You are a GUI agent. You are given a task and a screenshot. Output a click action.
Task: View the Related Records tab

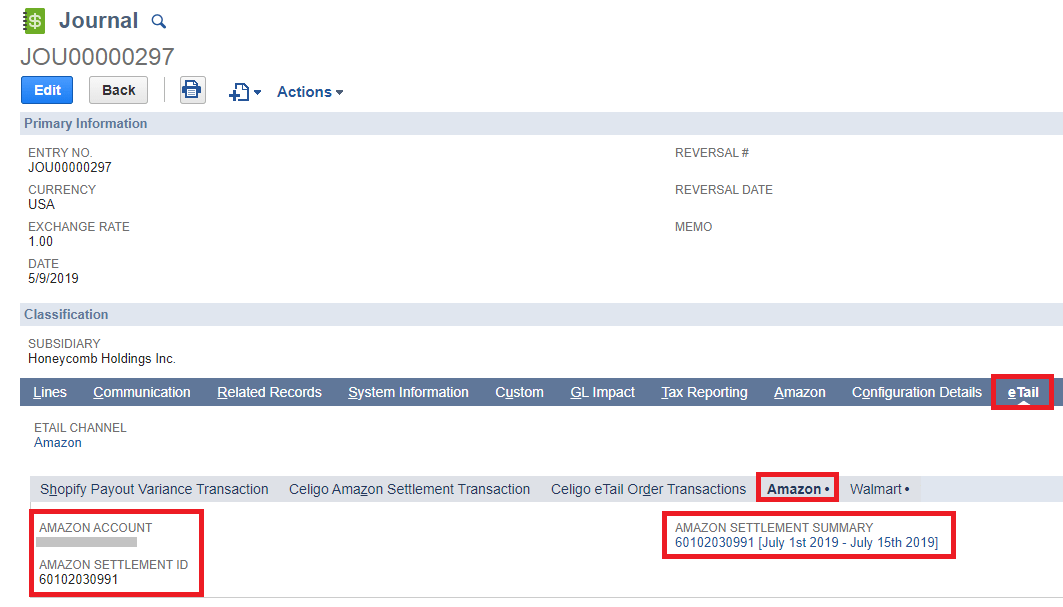point(269,392)
